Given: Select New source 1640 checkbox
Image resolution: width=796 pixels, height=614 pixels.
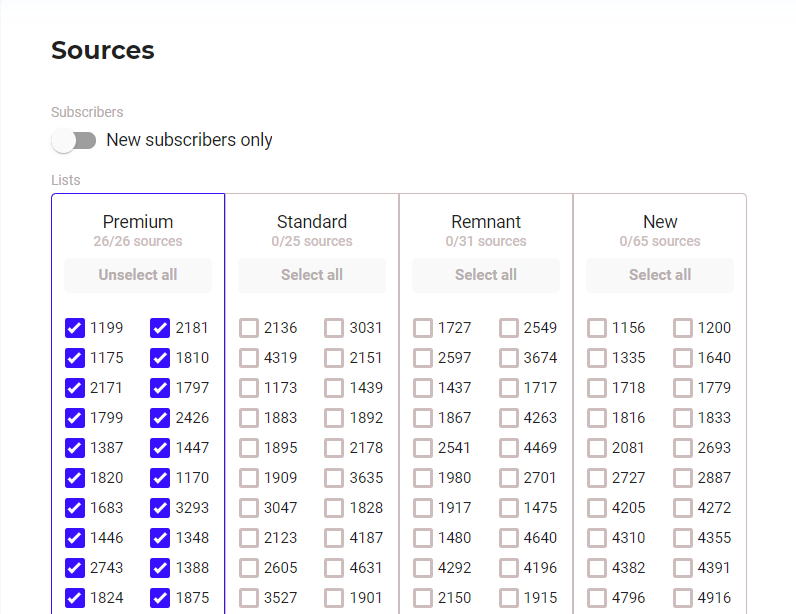Looking at the screenshot, I should (683, 358).
